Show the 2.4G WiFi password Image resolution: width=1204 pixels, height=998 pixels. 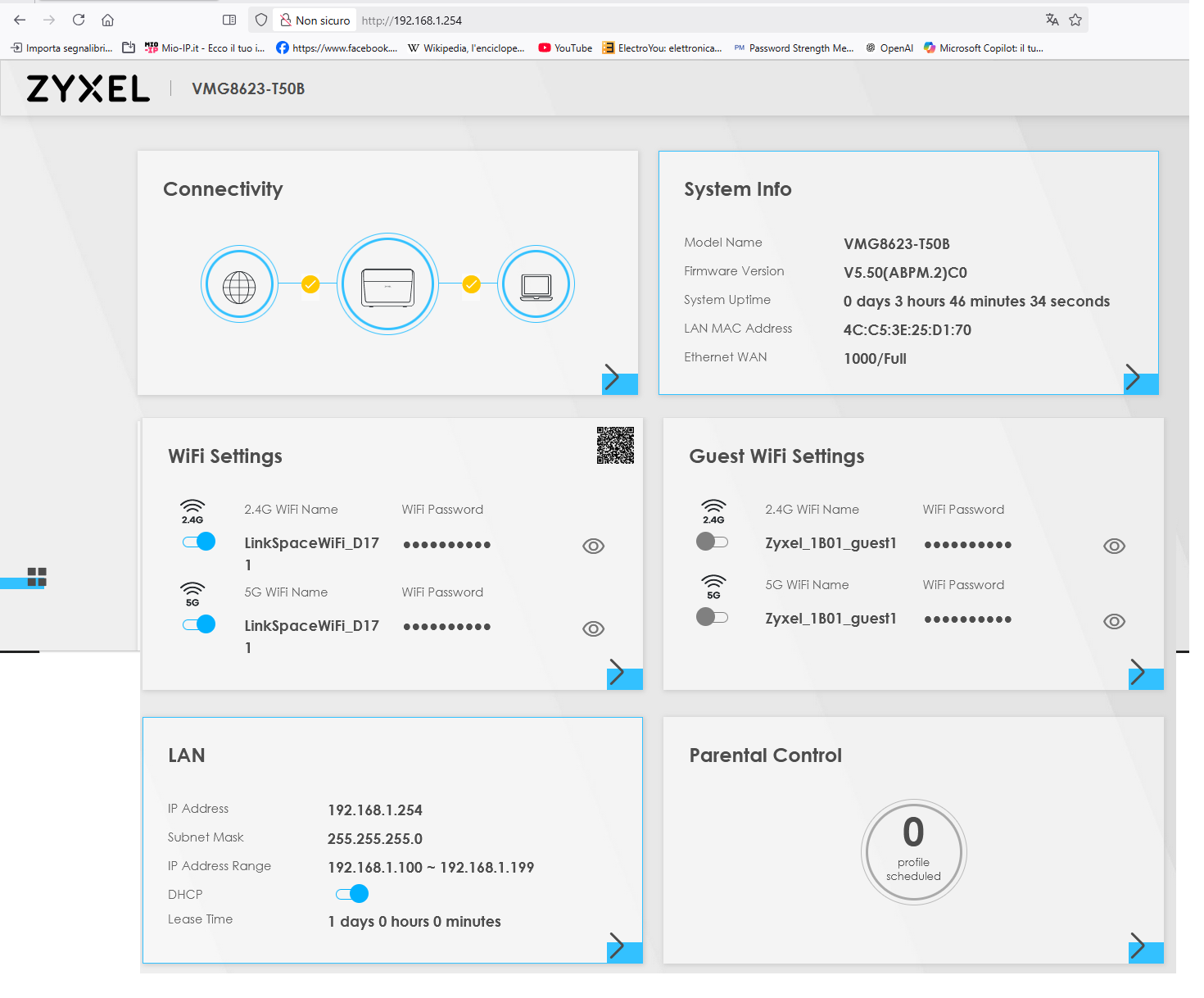593,547
